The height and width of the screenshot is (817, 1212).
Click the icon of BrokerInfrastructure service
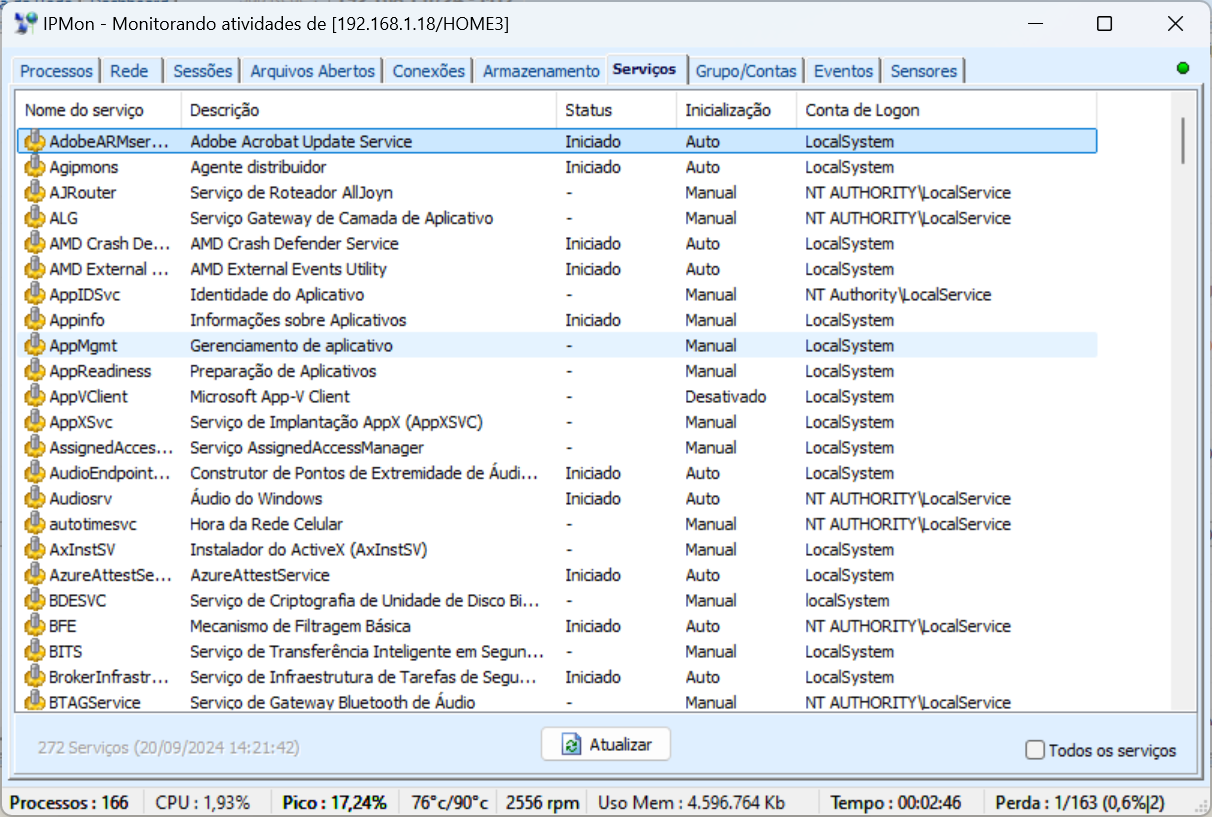click(x=34, y=677)
